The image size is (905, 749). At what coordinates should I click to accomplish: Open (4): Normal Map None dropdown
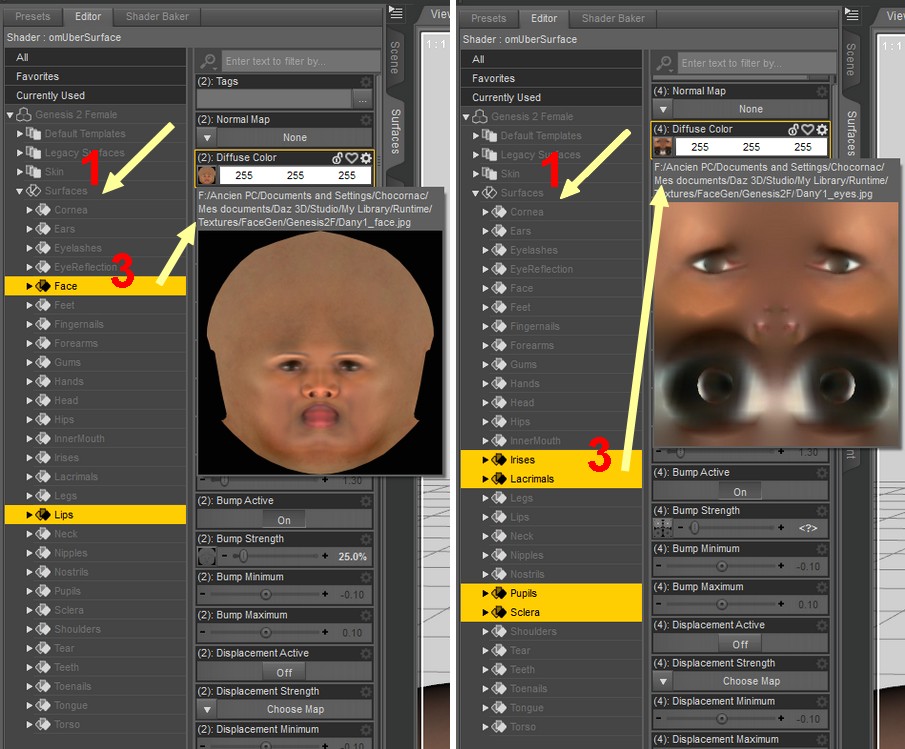point(741,109)
